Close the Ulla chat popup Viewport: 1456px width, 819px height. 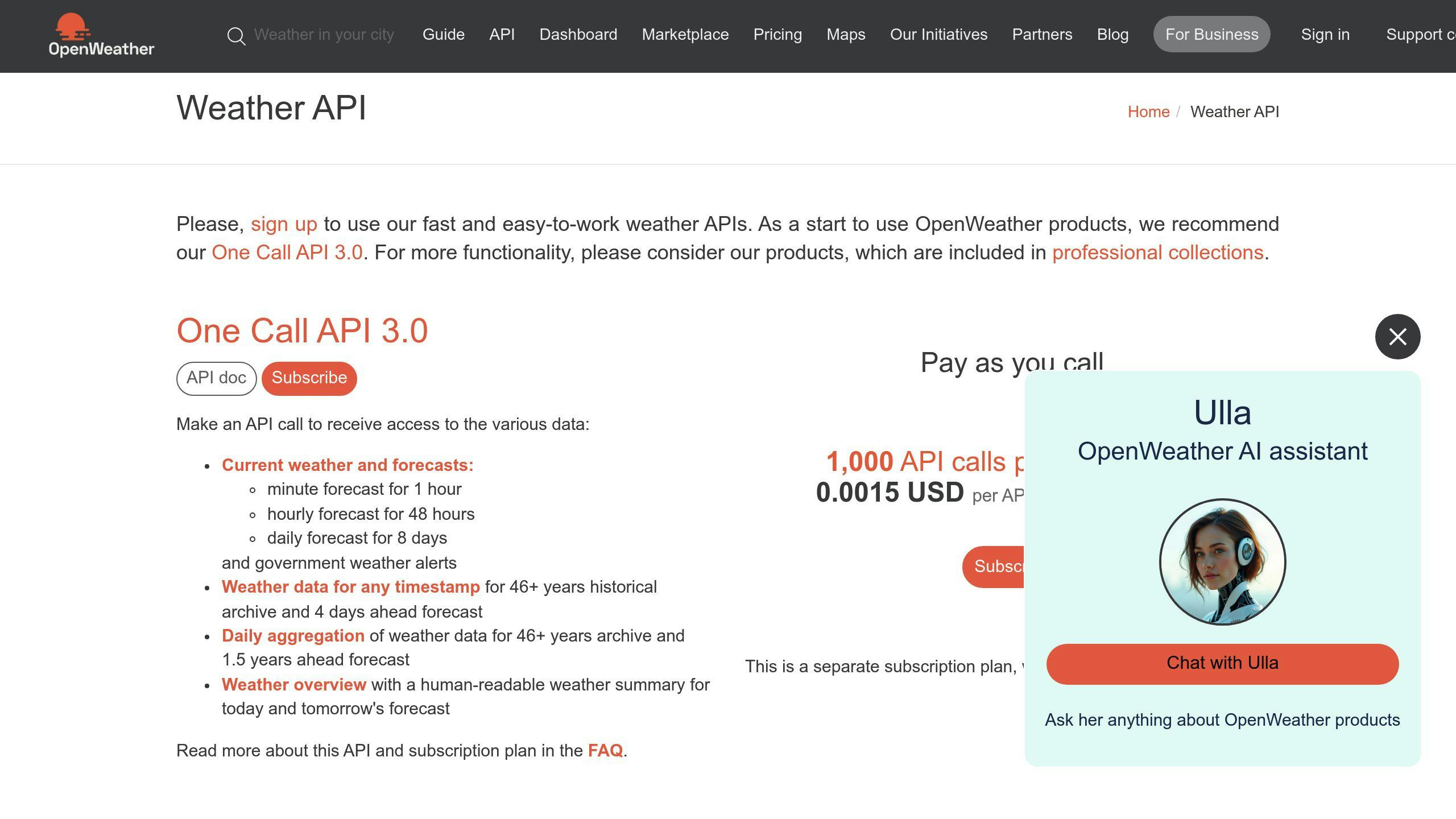(x=1398, y=336)
